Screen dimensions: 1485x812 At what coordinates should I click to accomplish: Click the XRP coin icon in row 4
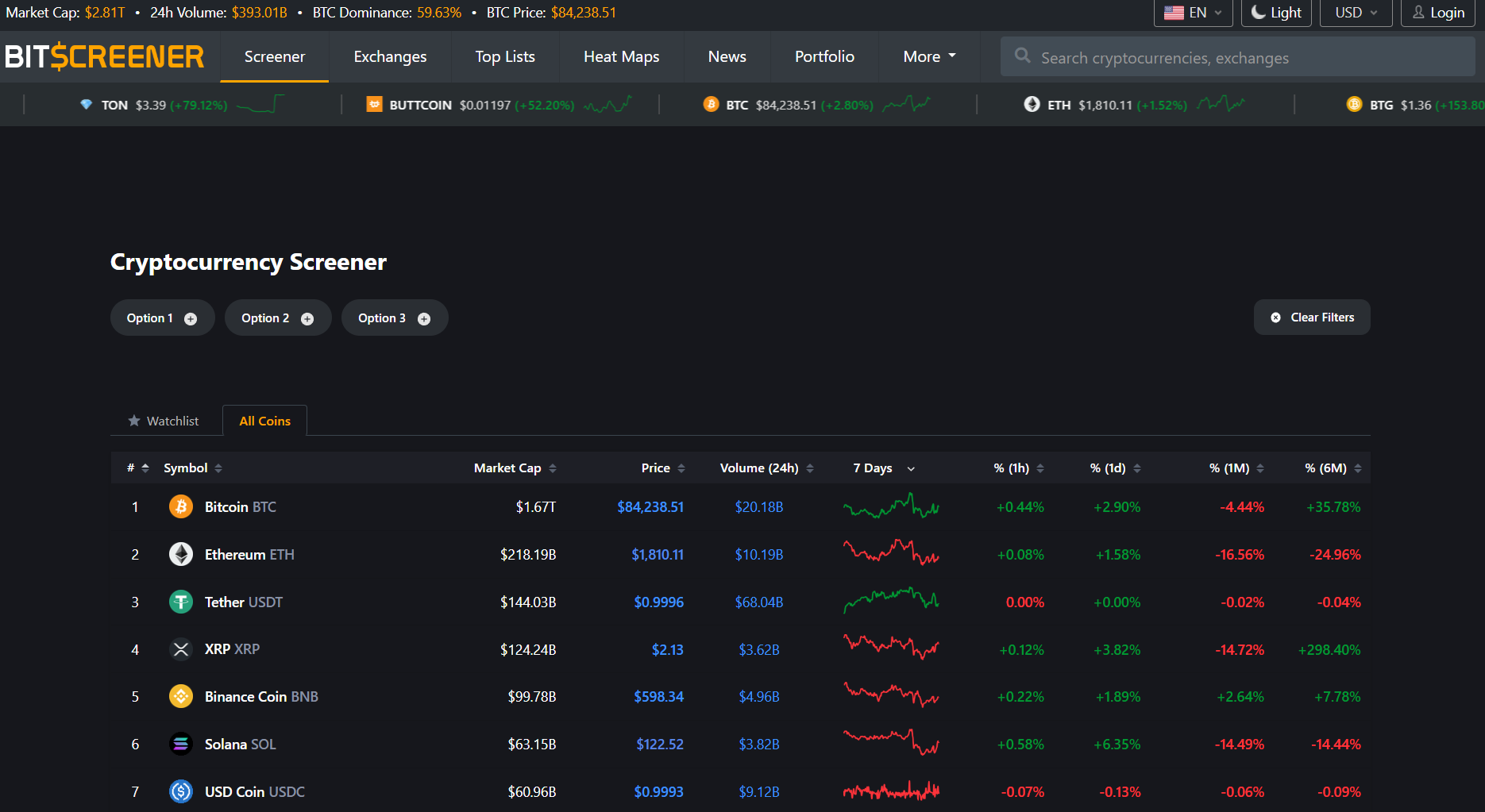pos(181,649)
